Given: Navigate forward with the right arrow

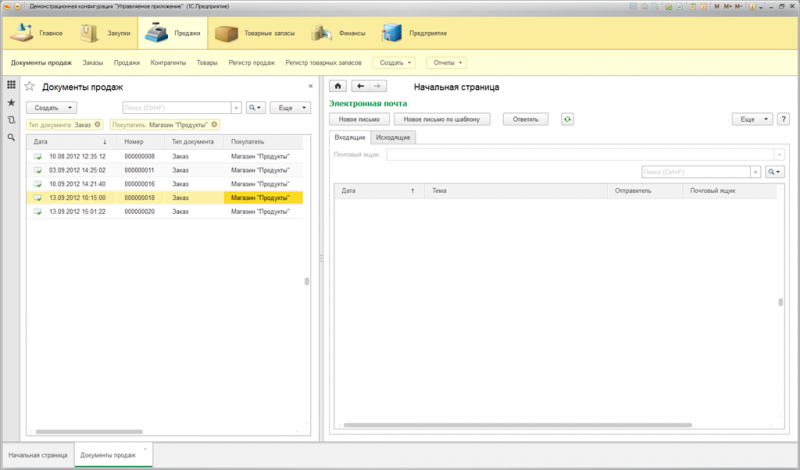Looking at the screenshot, I should pyautogui.click(x=378, y=86).
